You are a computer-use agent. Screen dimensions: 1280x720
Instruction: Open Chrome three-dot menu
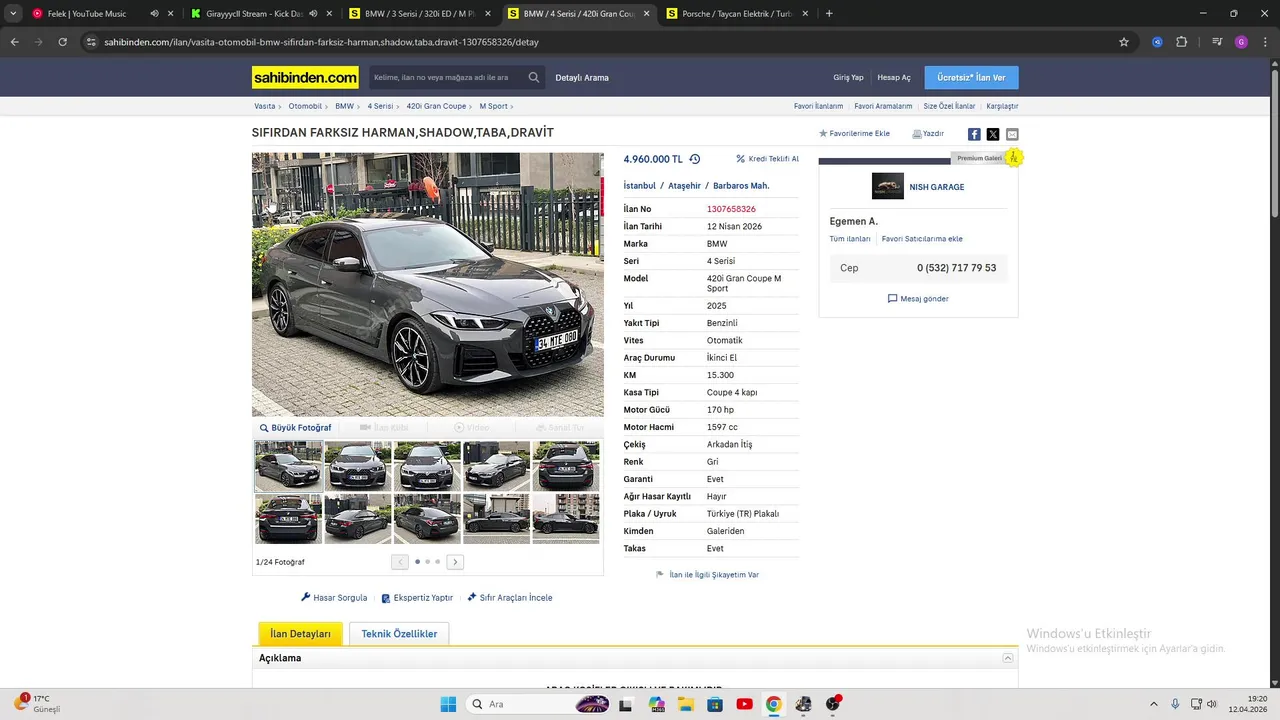pyautogui.click(x=1265, y=42)
